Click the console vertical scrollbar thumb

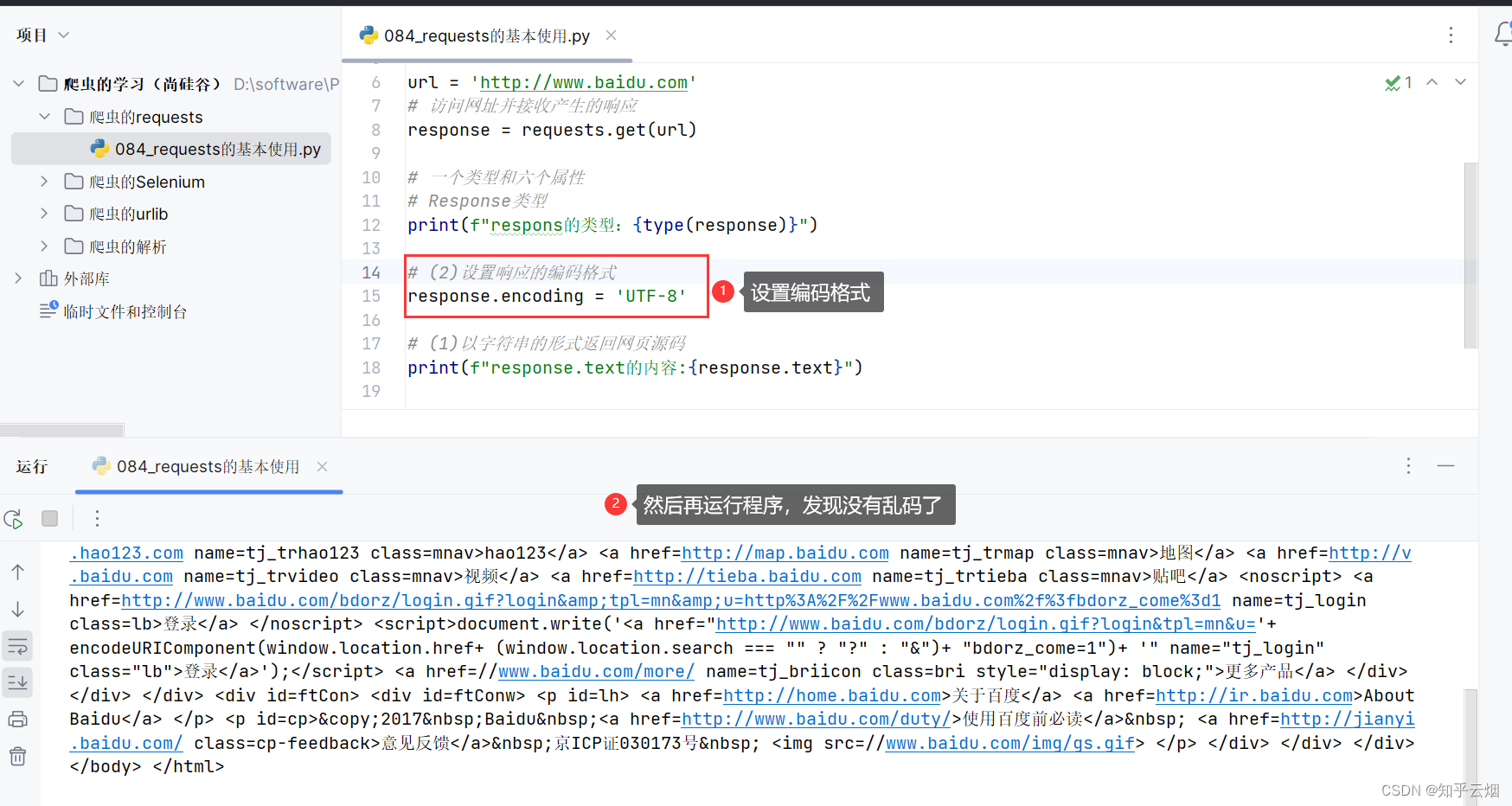1470,747
